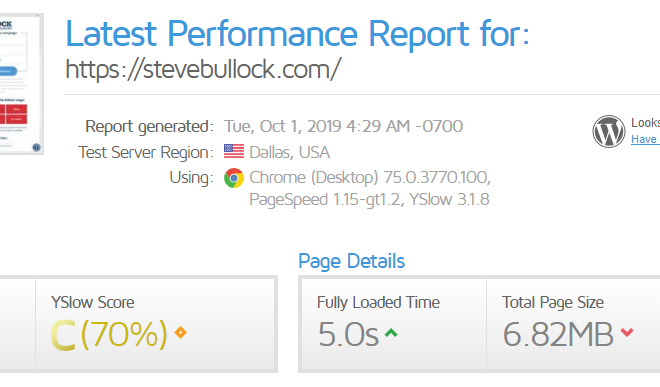Click the Dallas, USA region text
660x387 pixels.
[x=290, y=152]
